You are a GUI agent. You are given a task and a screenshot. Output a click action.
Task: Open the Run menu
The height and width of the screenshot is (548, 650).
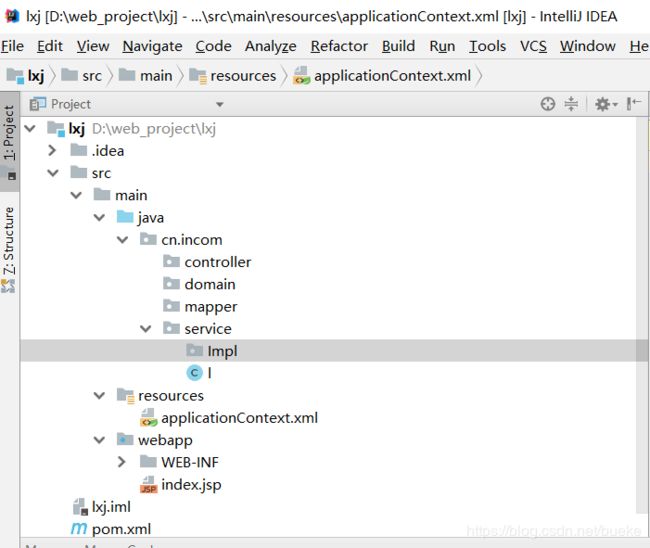[442, 46]
